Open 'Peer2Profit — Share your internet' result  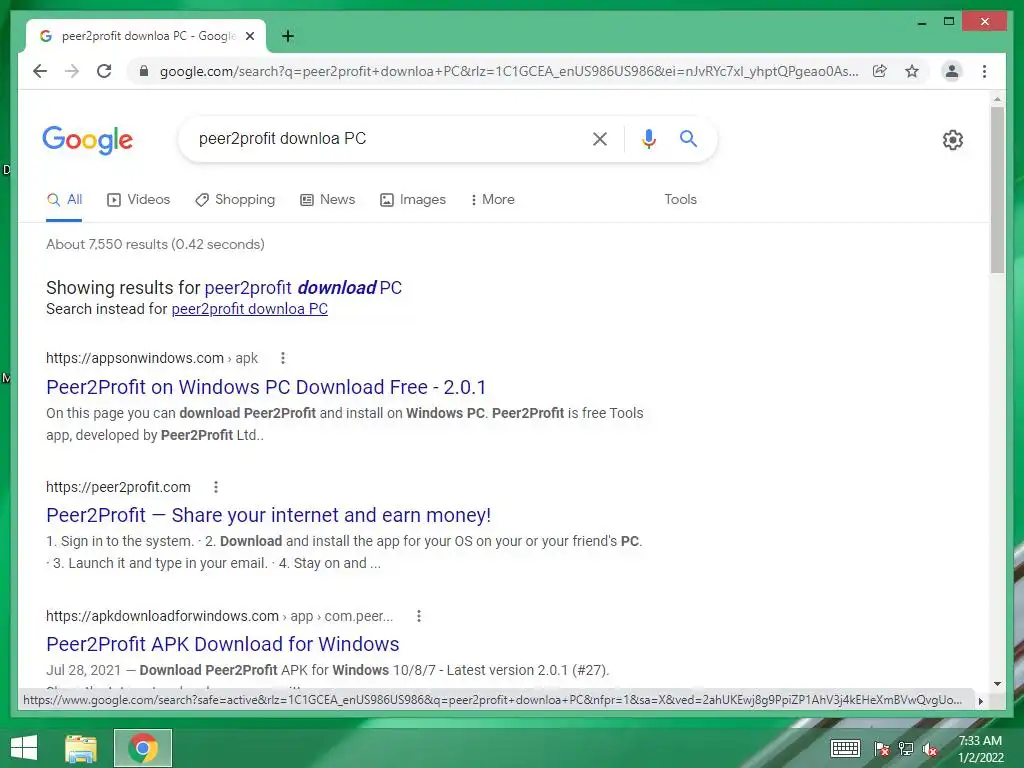point(268,515)
